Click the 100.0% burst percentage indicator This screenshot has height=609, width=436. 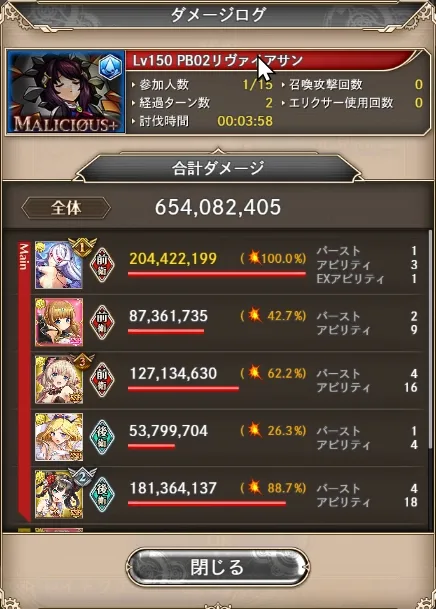[x=273, y=258]
